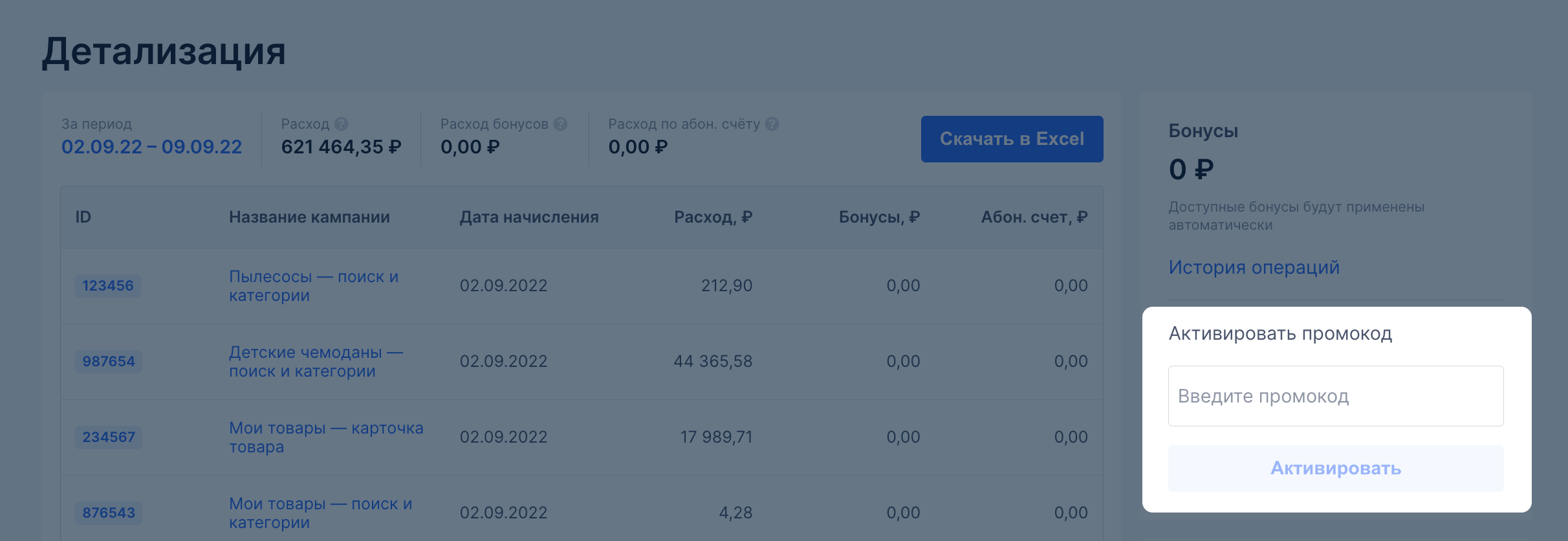Open the period date range 02.09.22 – 09.09.22
1568x541 pixels.
click(x=151, y=147)
